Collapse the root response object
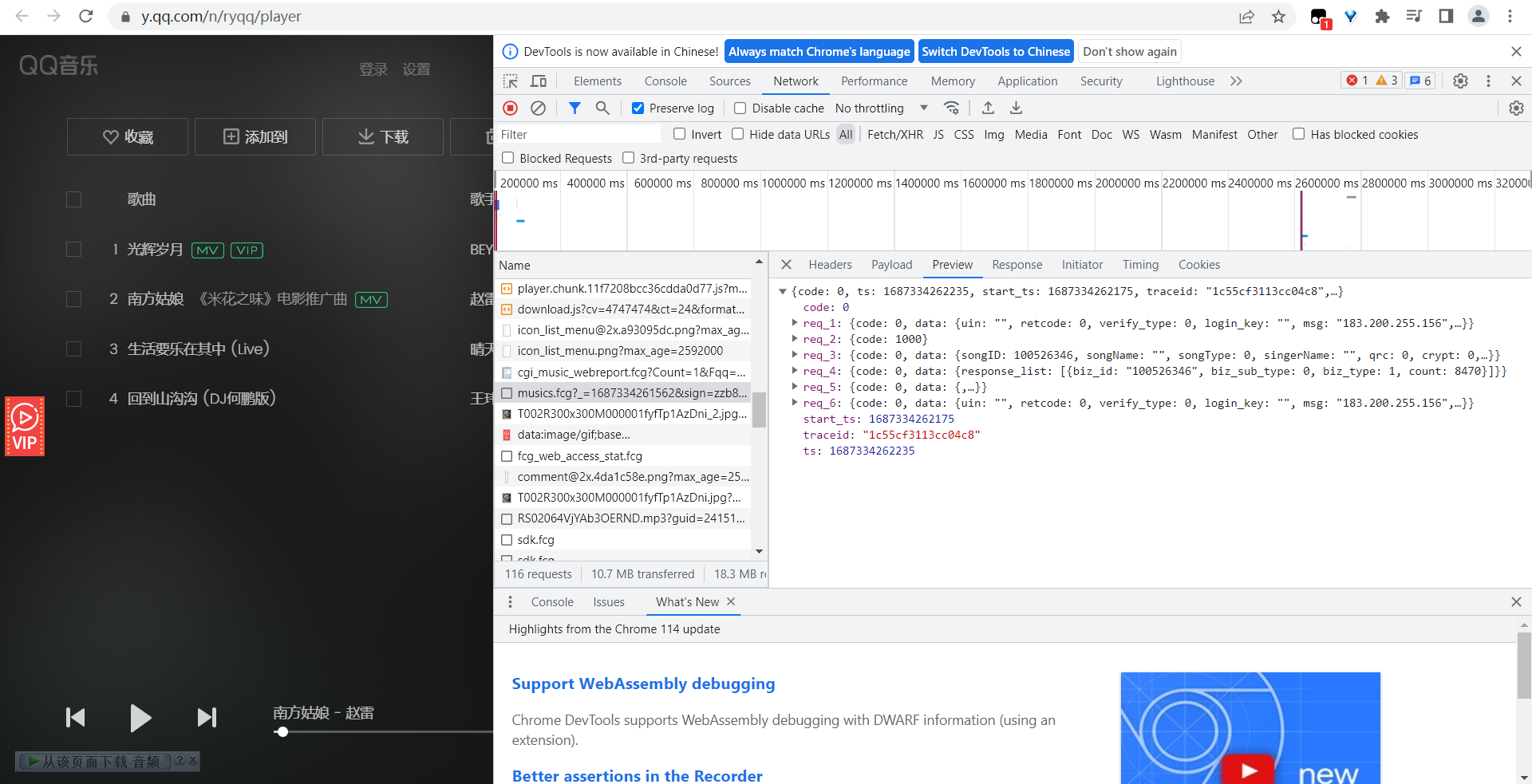Screen dimensions: 1532x784 783,291
